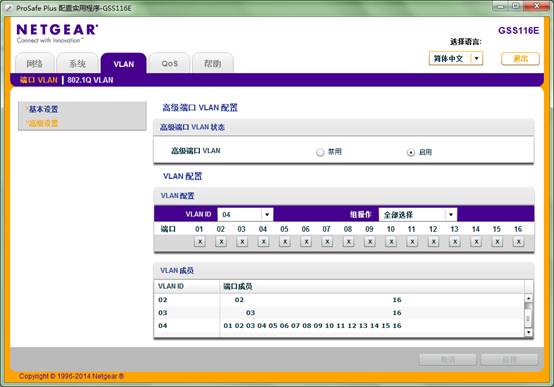Click the ProSafe Plus title bar app icon
Image resolution: width=554 pixels, height=387 pixels.
coord(10,8)
